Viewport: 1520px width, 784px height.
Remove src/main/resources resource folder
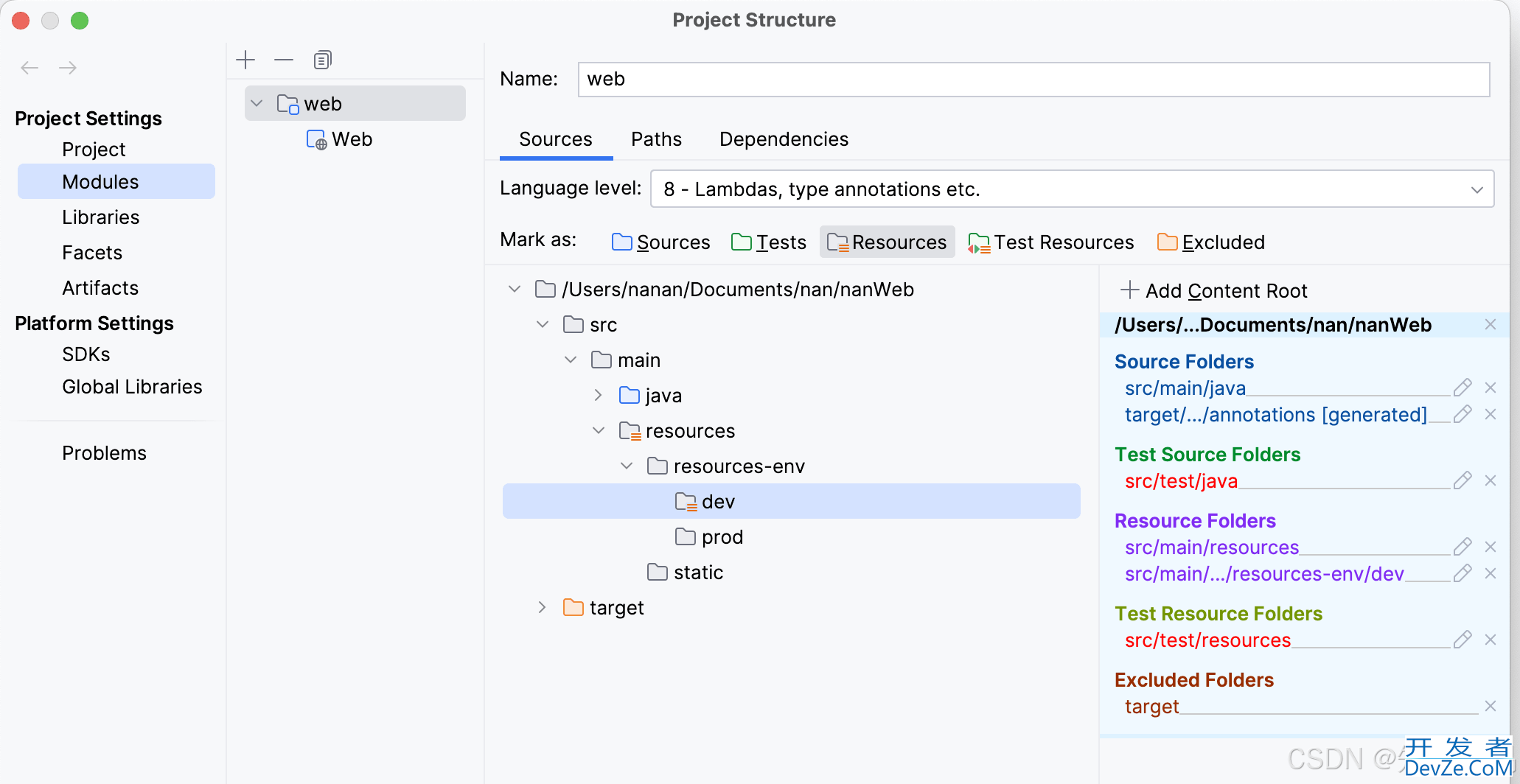[x=1491, y=547]
